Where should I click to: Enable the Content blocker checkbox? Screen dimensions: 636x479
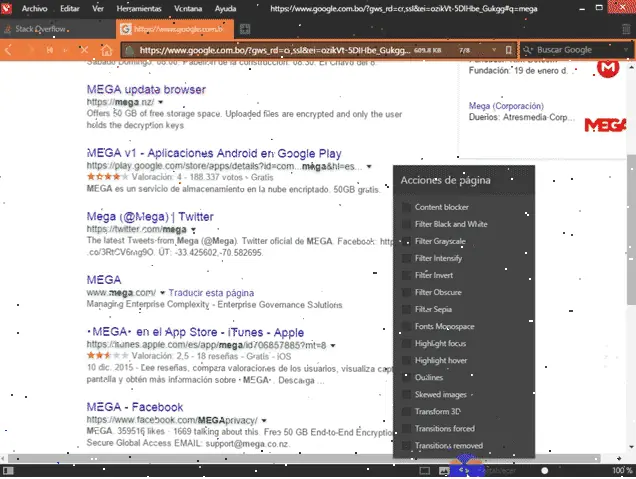point(406,207)
